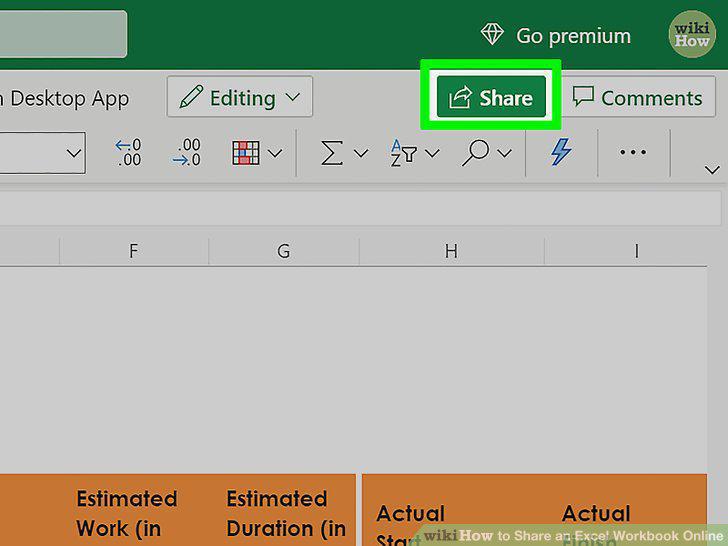Open the More options ellipsis menu
The height and width of the screenshot is (546, 728).
pyautogui.click(x=633, y=152)
